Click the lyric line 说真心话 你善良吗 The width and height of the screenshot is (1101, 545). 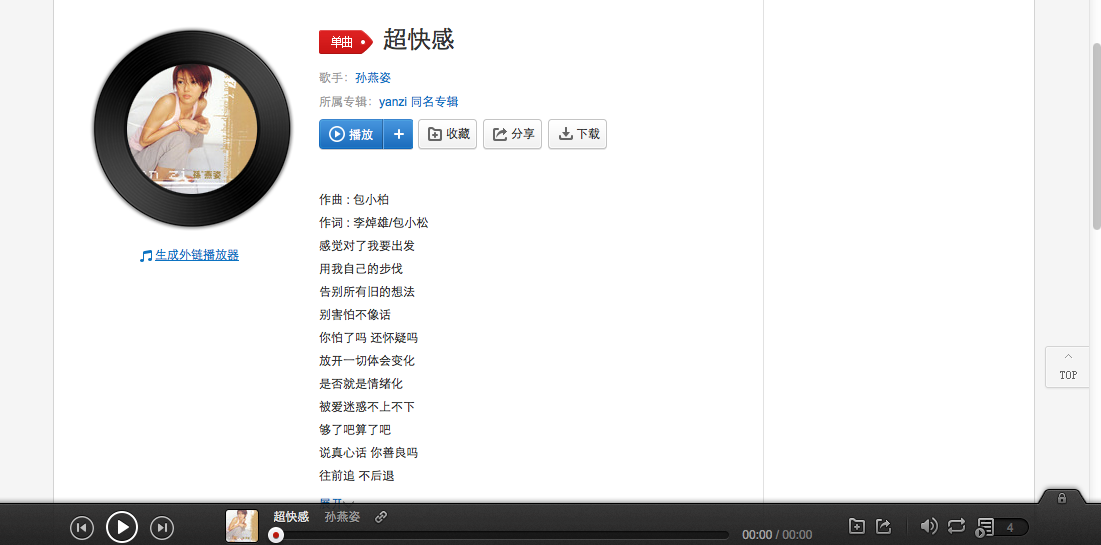tap(368, 453)
